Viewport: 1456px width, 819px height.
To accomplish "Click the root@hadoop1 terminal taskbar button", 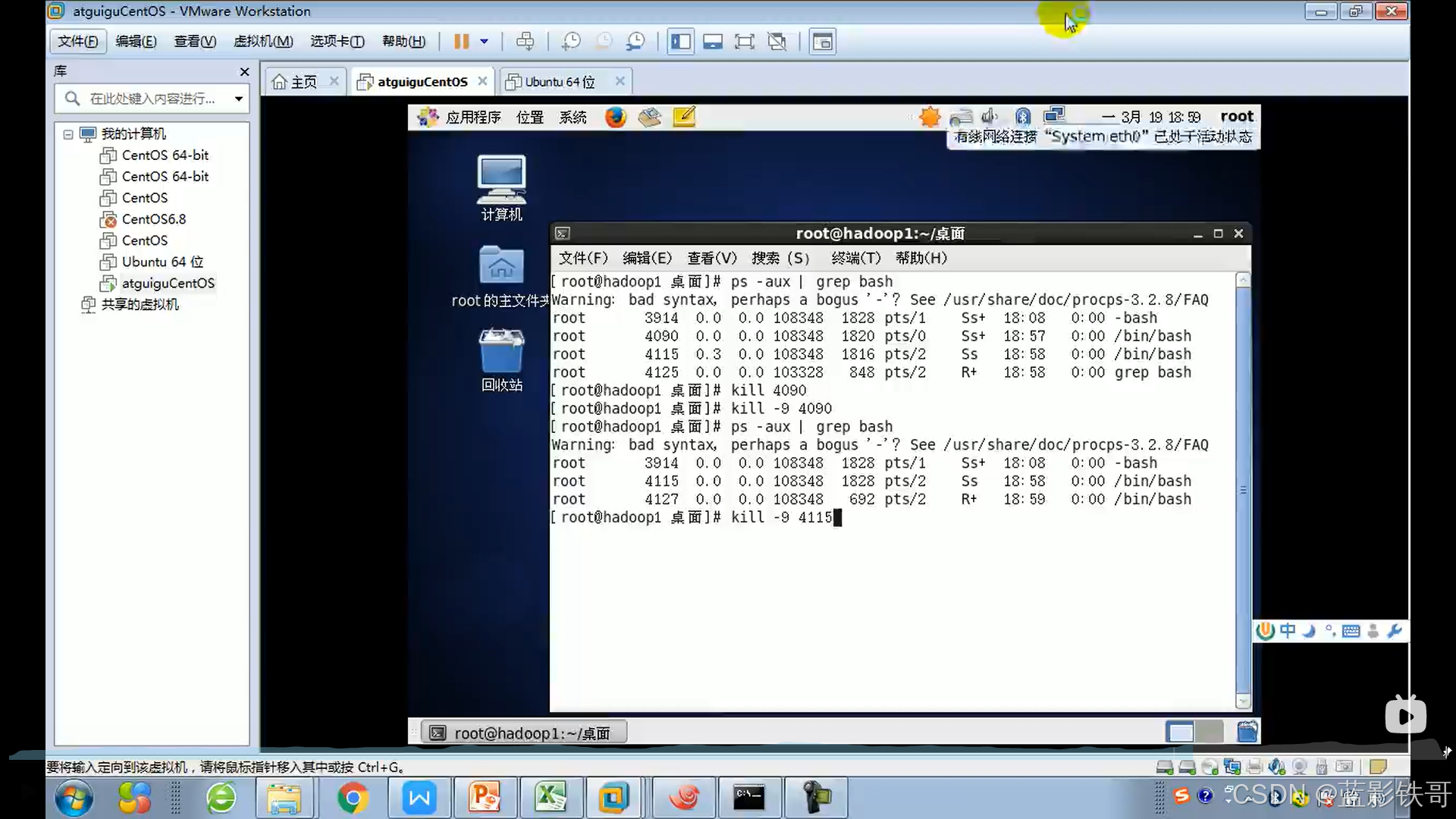I will (x=524, y=733).
